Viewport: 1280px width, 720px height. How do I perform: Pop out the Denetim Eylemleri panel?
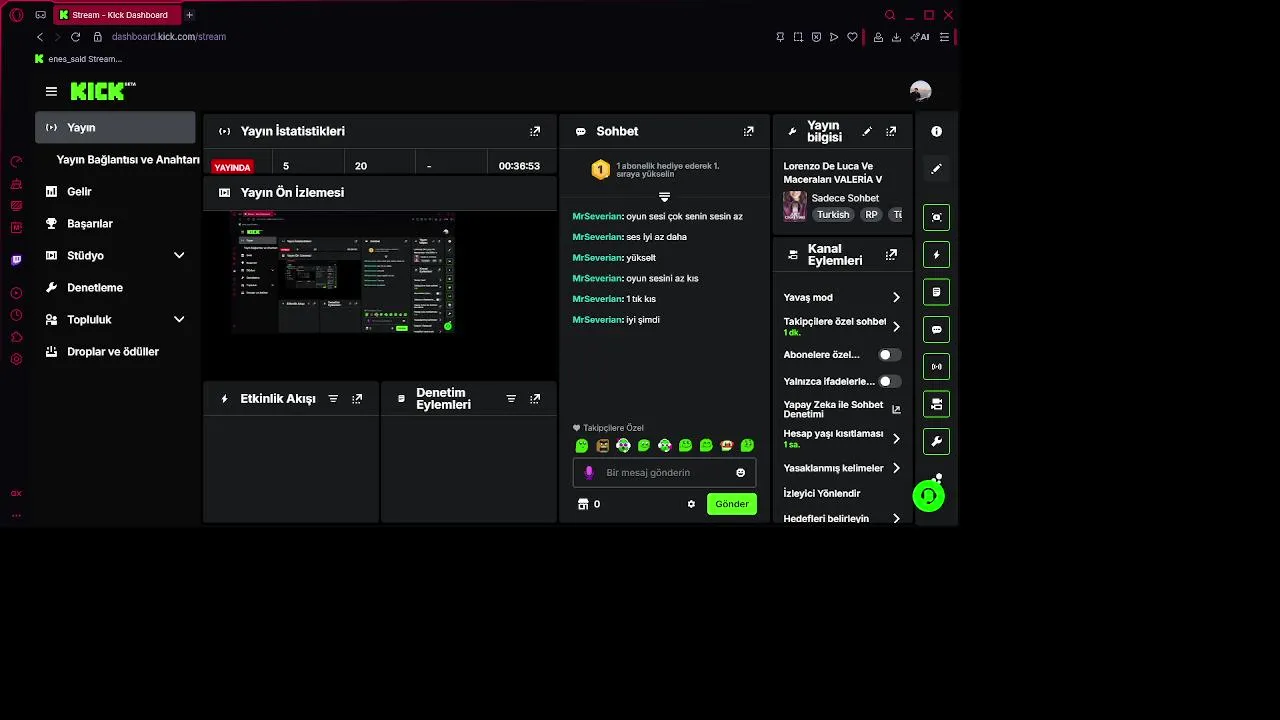click(x=535, y=398)
